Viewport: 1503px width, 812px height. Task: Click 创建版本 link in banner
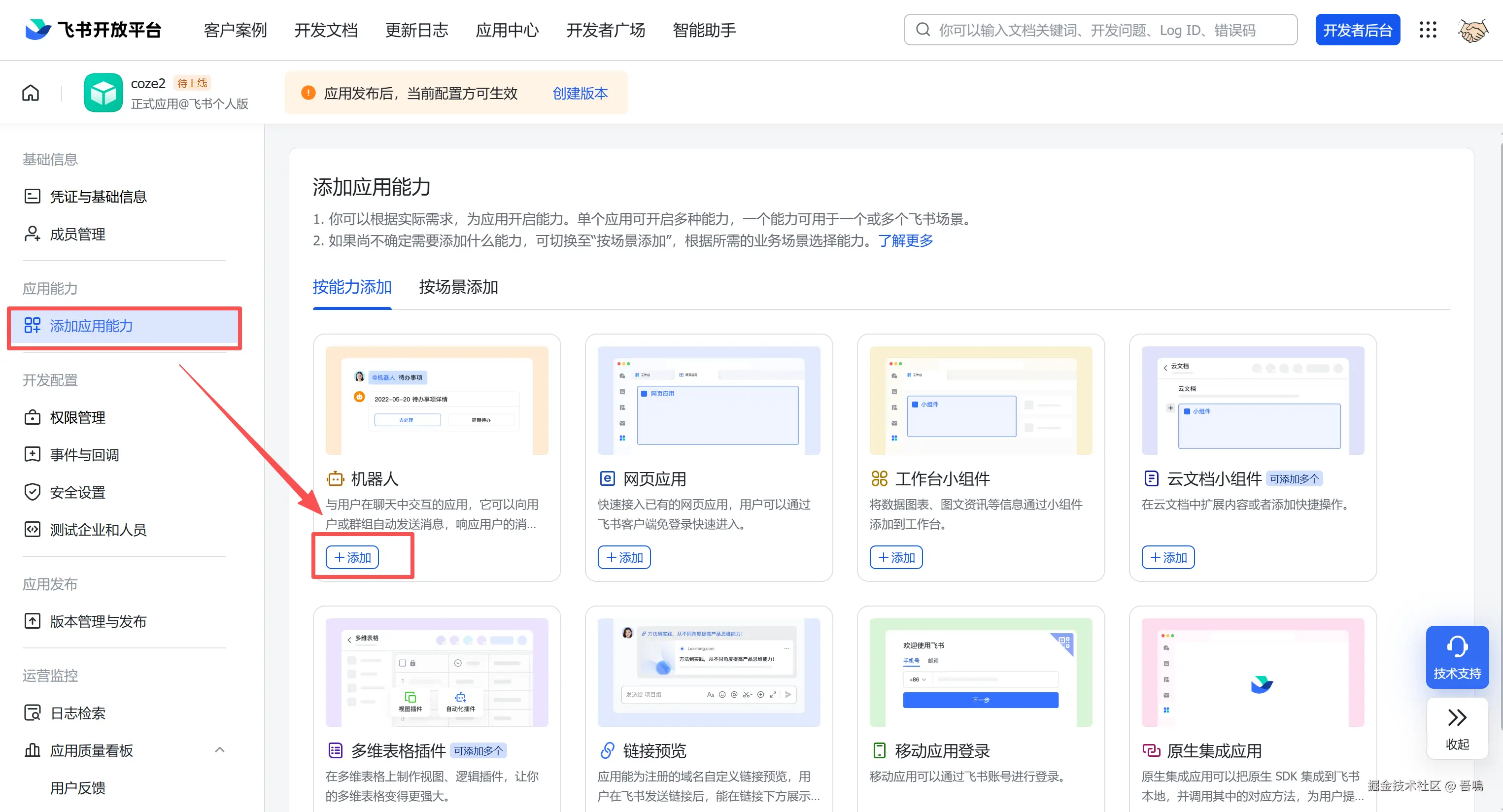point(580,93)
